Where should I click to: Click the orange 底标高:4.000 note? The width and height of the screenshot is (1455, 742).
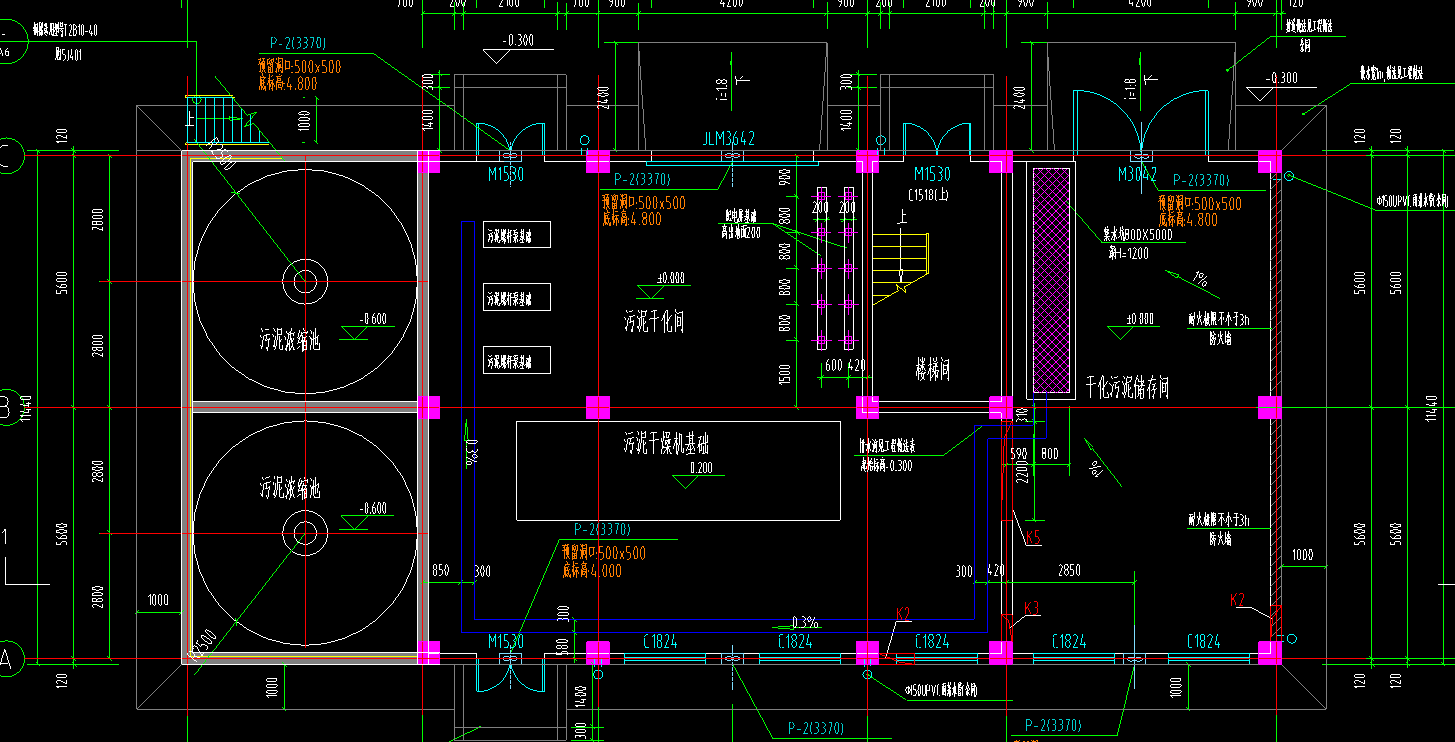click(x=591, y=571)
